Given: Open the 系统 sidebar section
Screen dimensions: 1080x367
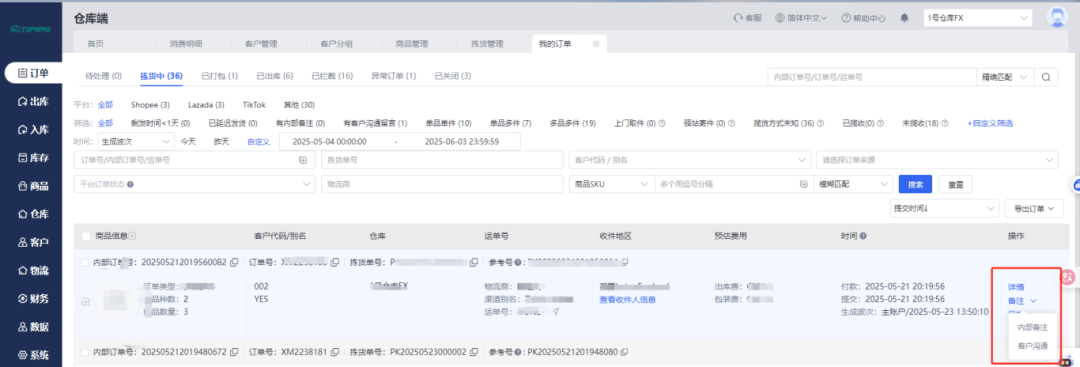Looking at the screenshot, I should pos(33,355).
